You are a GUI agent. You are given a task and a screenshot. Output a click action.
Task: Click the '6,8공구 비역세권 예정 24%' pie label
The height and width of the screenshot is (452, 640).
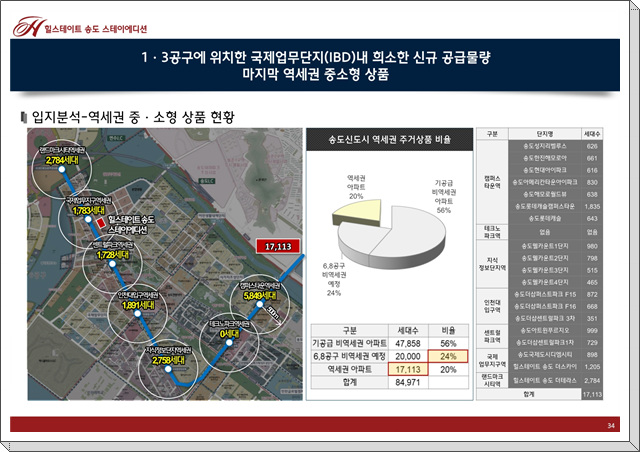pos(334,279)
